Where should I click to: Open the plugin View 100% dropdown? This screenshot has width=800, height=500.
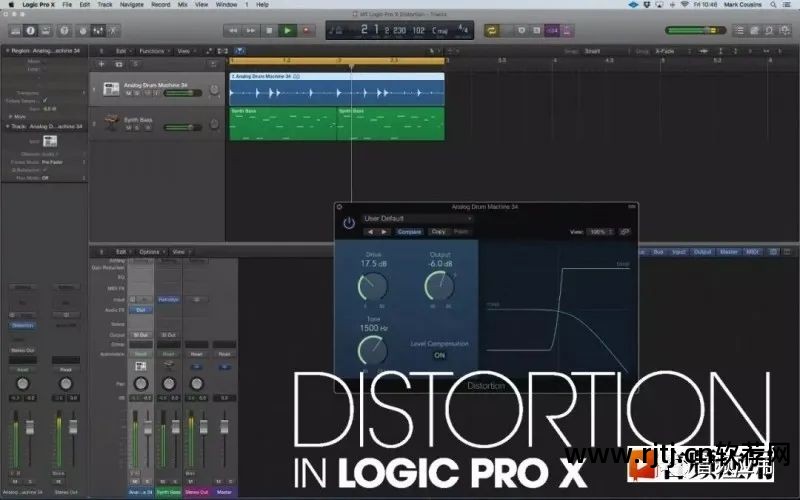[x=600, y=232]
